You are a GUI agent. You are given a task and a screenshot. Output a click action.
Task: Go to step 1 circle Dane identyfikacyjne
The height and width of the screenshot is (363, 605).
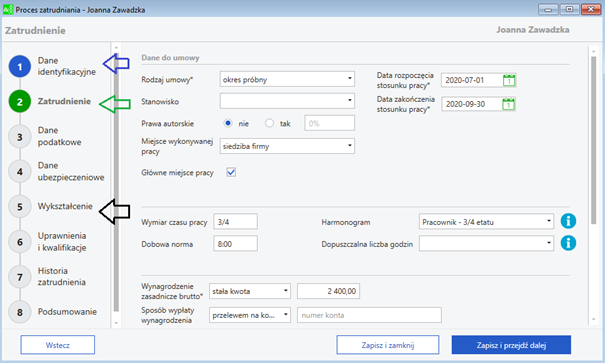tap(20, 66)
